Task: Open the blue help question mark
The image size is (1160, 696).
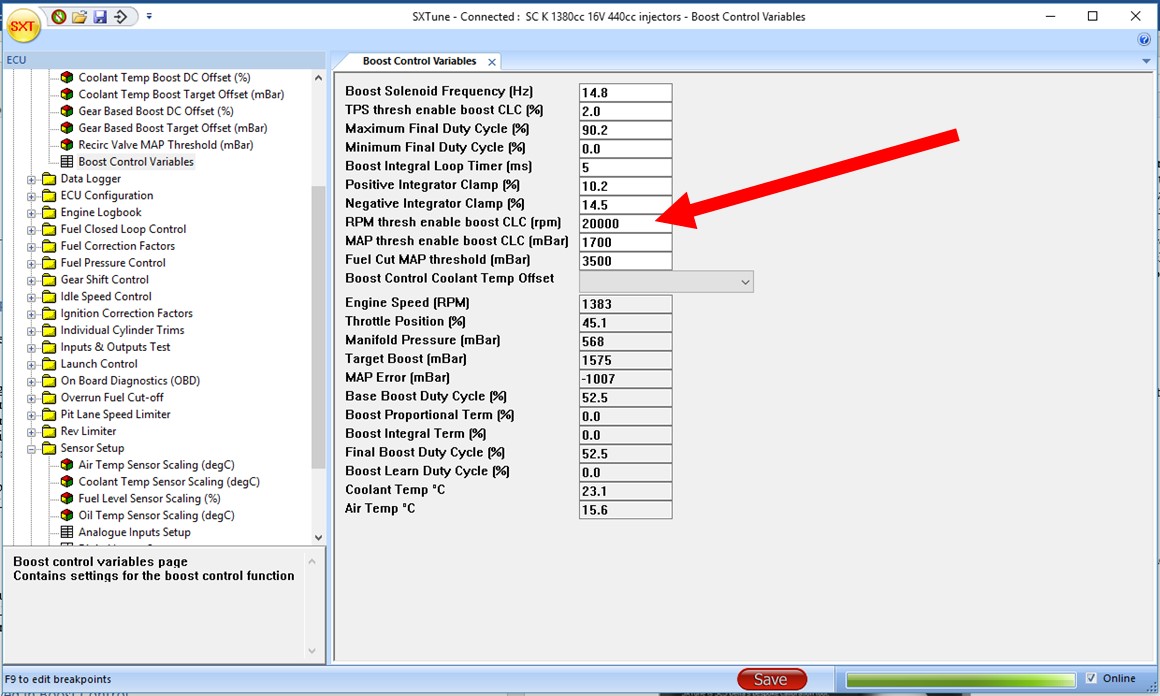Action: coord(1144,40)
